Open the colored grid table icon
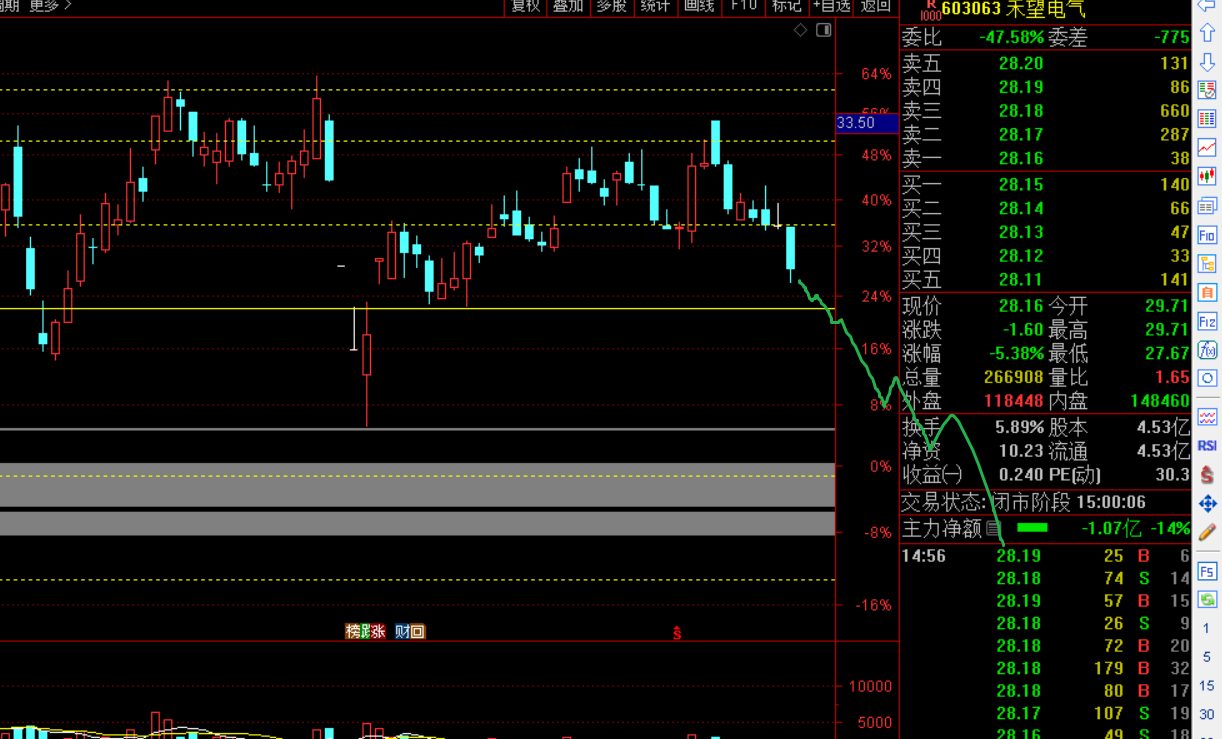Image resolution: width=1222 pixels, height=739 pixels. click(1207, 118)
